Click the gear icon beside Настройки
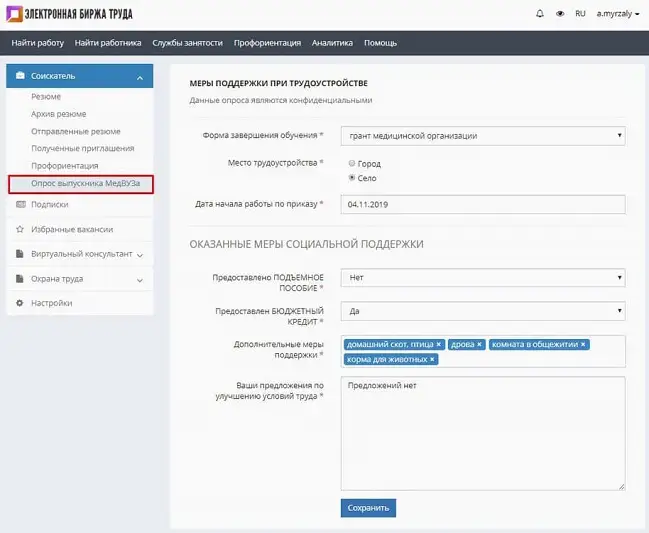This screenshot has height=533, width=649. click(x=20, y=303)
